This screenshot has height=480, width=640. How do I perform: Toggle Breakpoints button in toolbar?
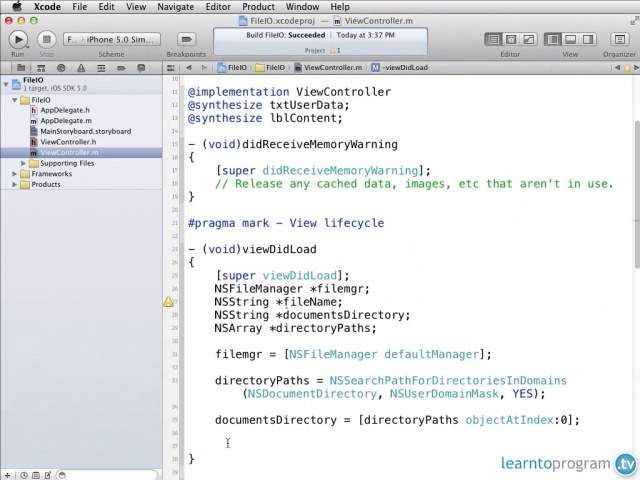(187, 39)
